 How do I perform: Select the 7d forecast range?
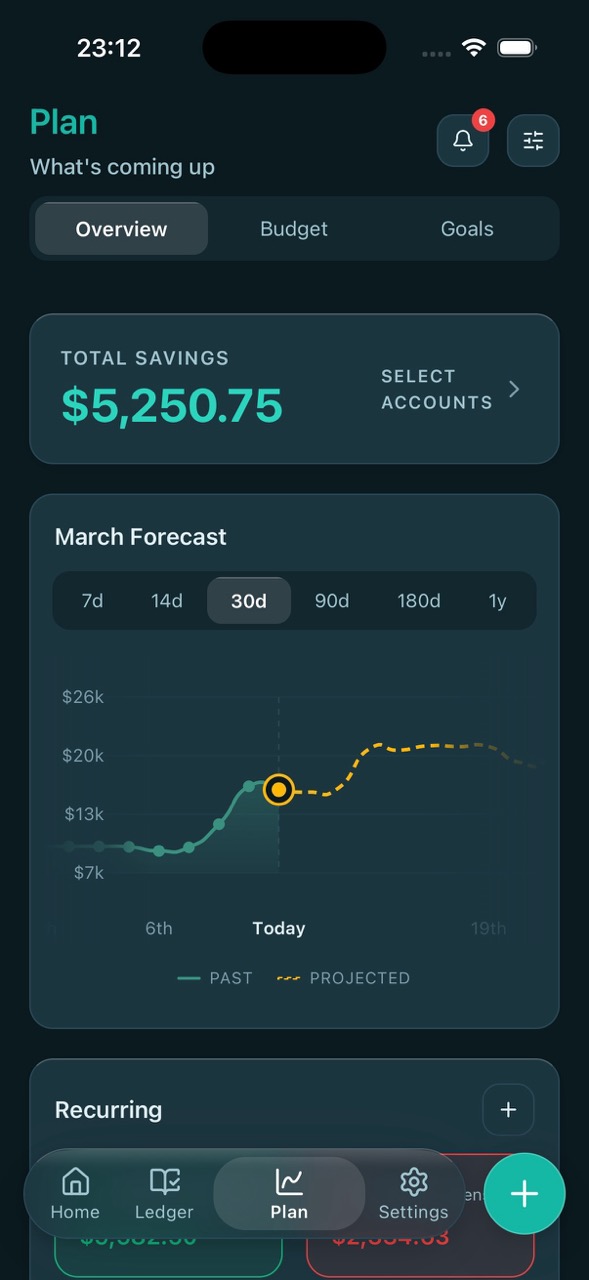tap(93, 601)
